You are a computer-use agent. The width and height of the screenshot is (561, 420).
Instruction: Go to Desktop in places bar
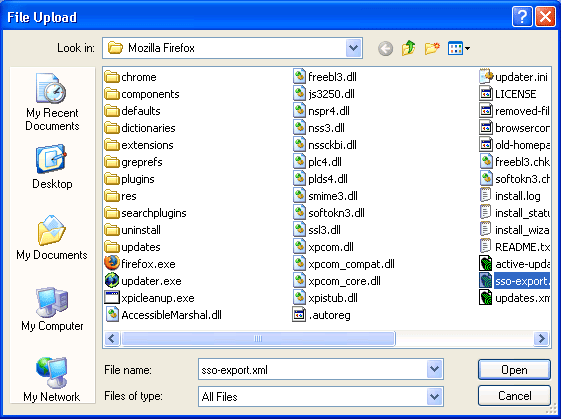[52, 167]
